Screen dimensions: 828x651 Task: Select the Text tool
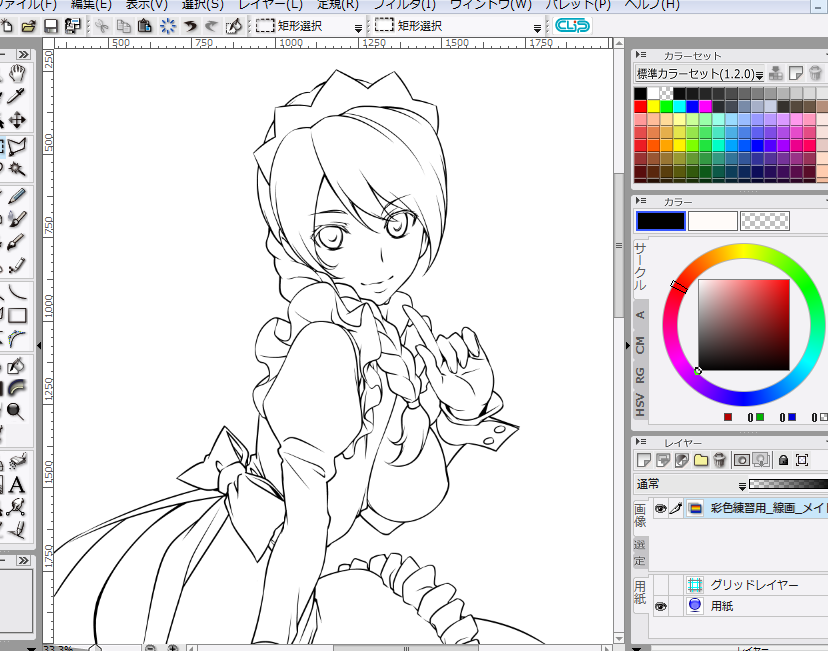(x=17, y=485)
